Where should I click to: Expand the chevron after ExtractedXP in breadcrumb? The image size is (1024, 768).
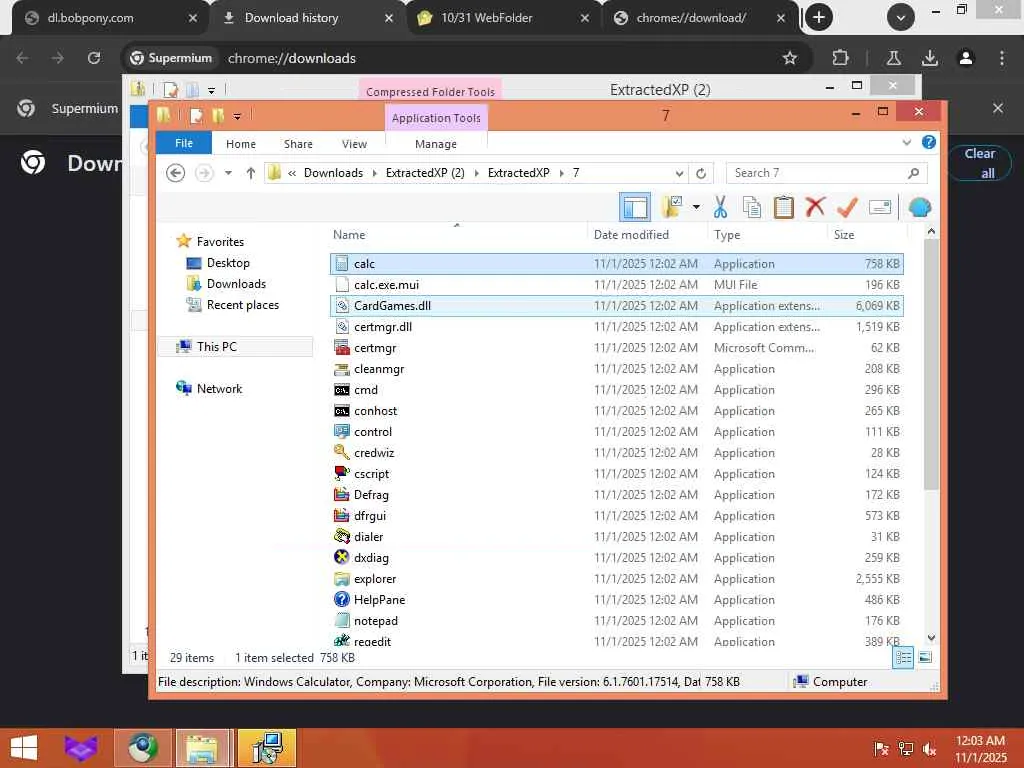[561, 173]
